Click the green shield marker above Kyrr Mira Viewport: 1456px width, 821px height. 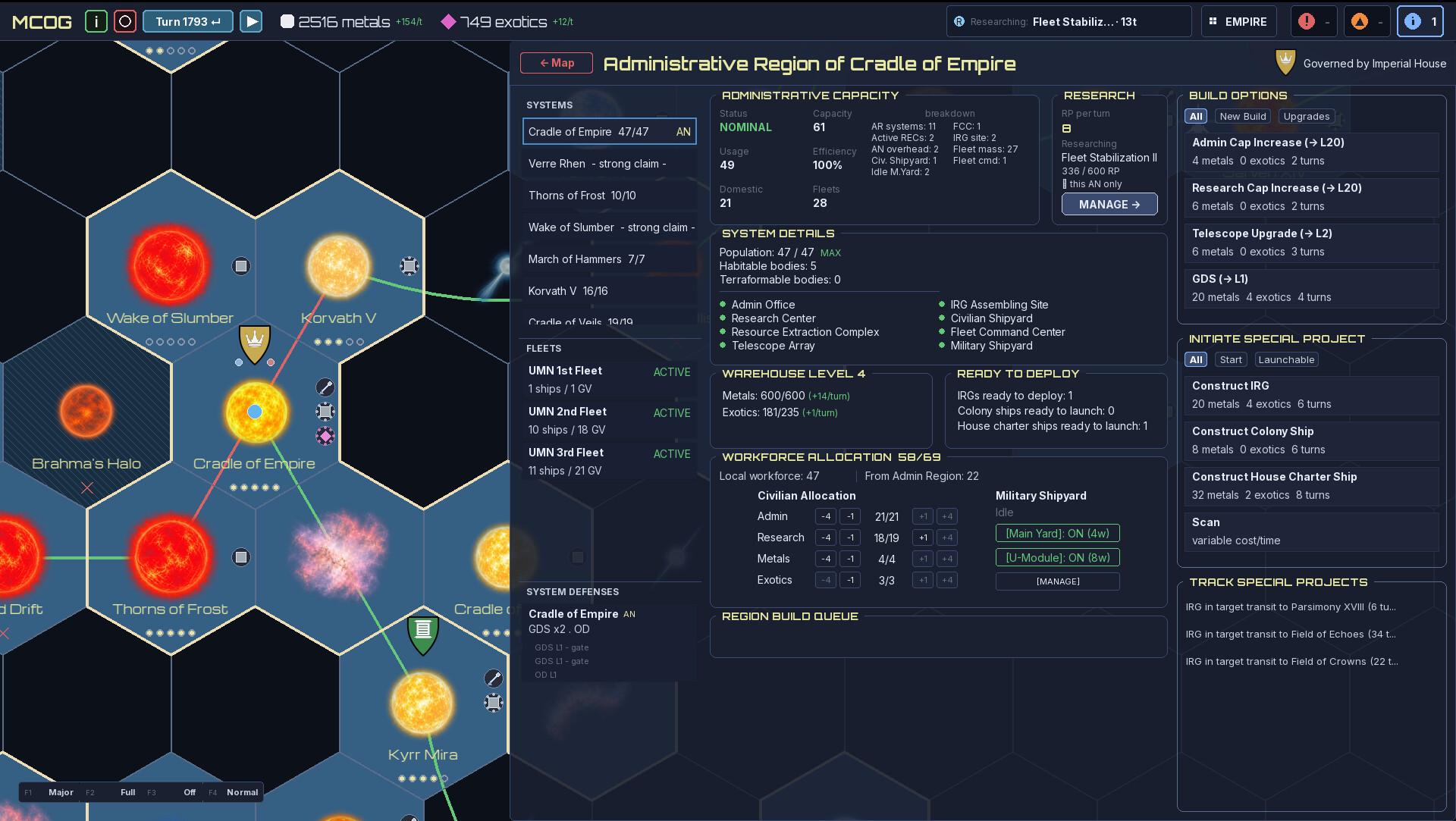(x=423, y=635)
